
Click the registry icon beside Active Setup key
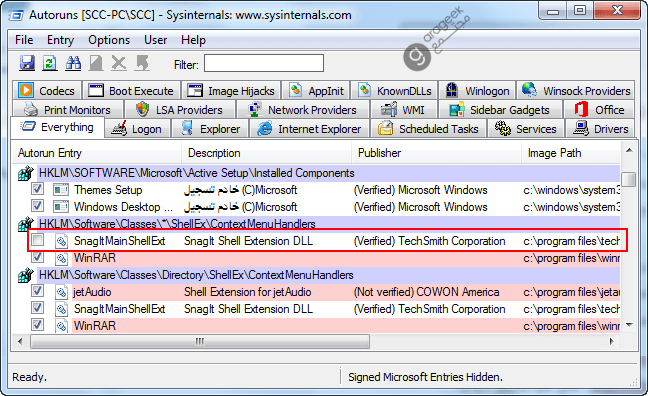click(x=26, y=173)
